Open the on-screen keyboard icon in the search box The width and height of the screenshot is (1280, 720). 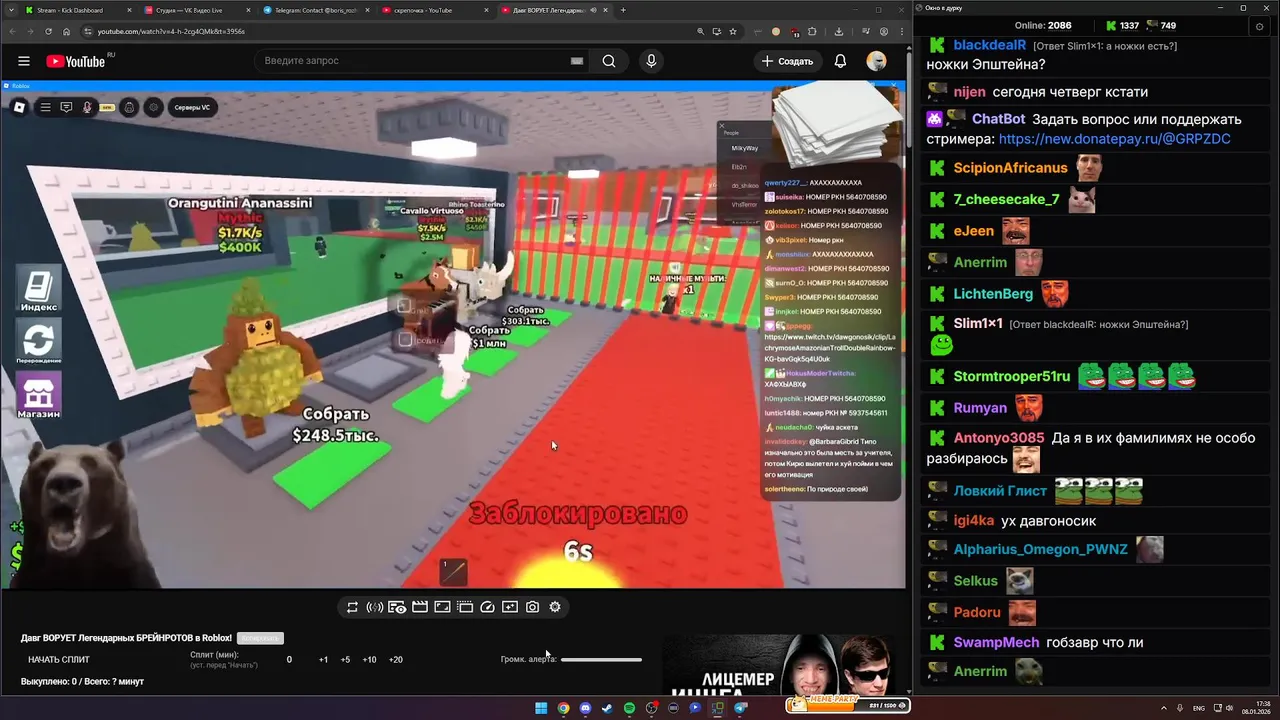pyautogui.click(x=577, y=61)
